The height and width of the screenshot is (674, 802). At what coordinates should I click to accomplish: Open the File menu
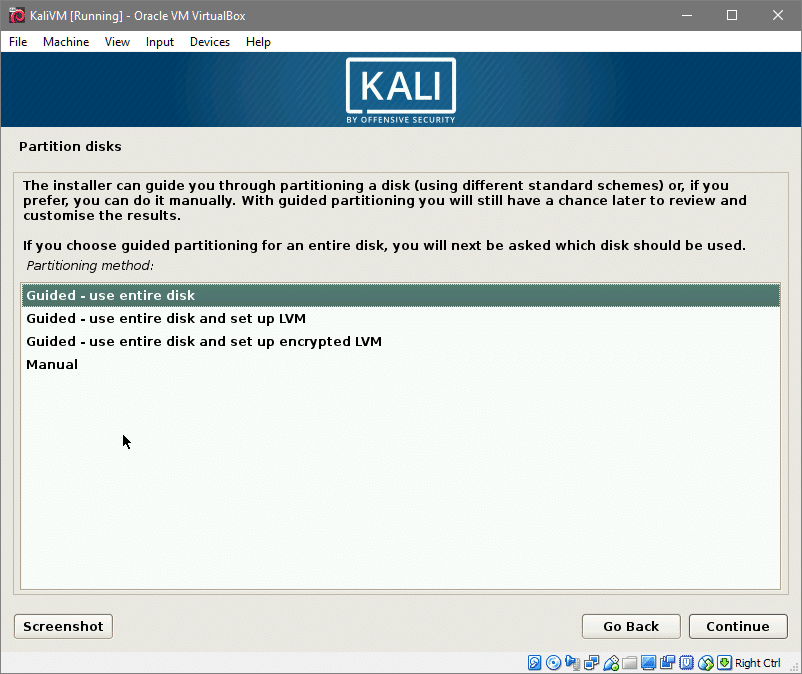click(x=18, y=42)
